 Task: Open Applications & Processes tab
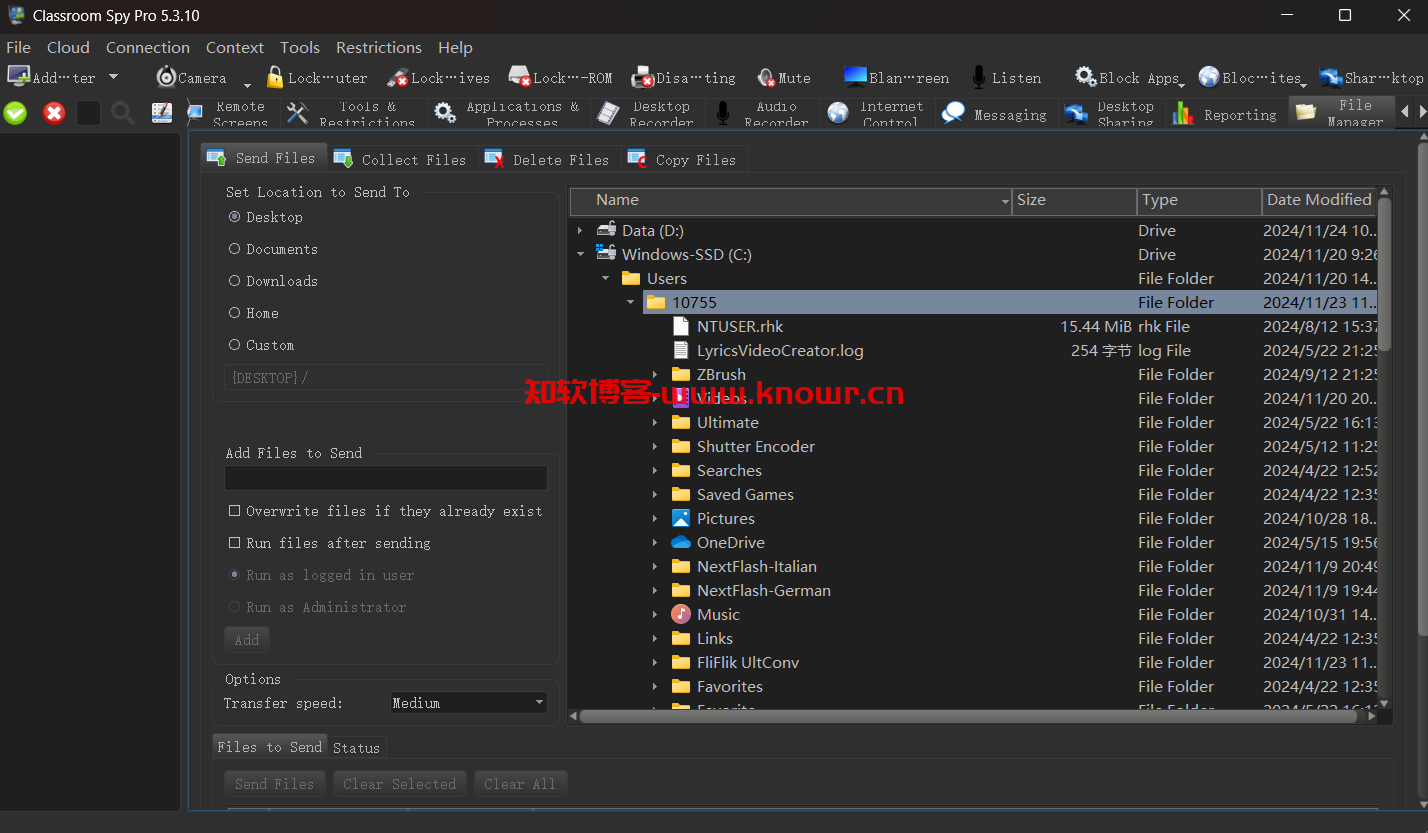(x=509, y=113)
